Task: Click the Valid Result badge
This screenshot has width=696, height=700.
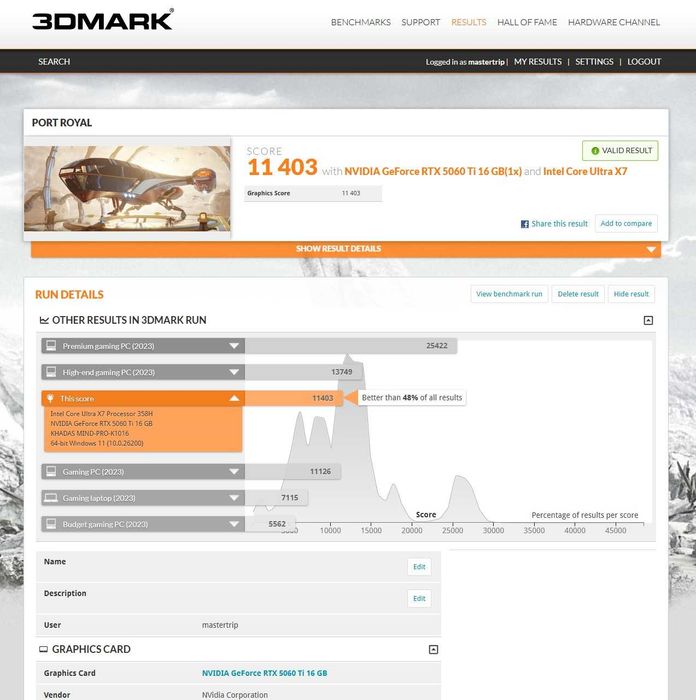Action: tap(620, 151)
